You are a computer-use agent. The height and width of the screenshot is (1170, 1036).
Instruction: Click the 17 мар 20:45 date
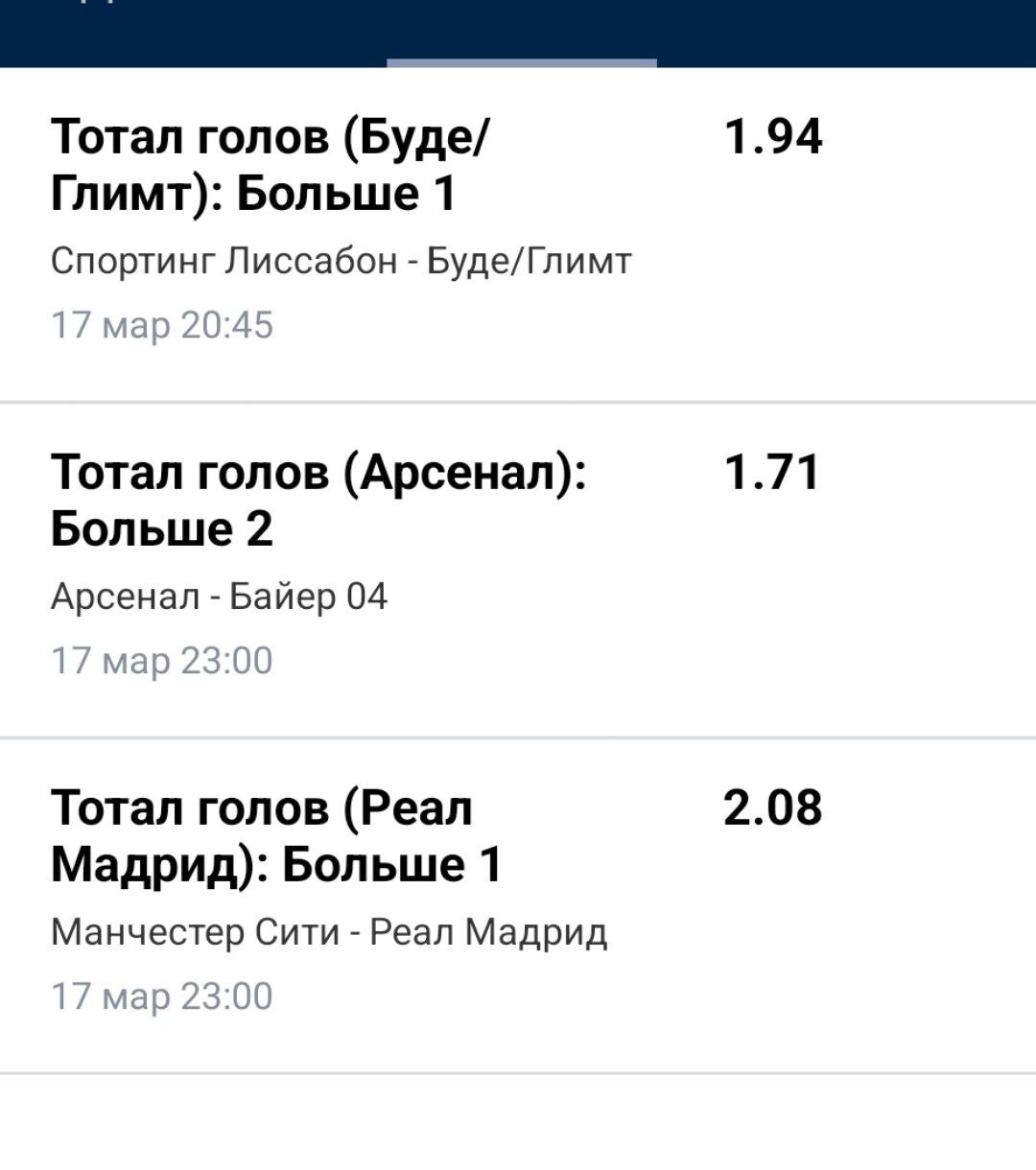pyautogui.click(x=162, y=325)
